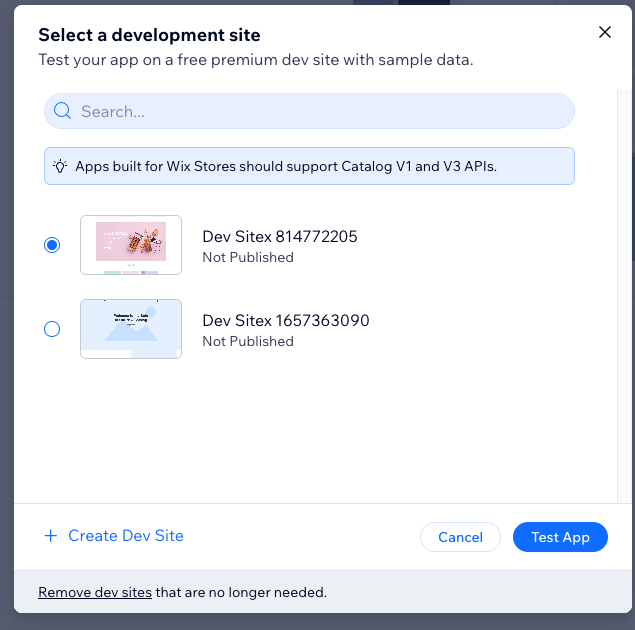Open the Create Dev Site link

tap(126, 536)
